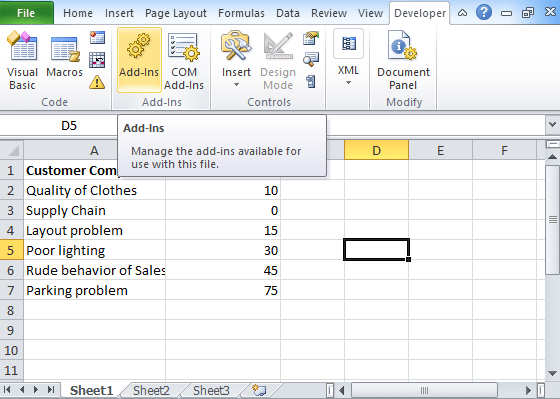
Task: Open the Review tab
Action: click(329, 13)
